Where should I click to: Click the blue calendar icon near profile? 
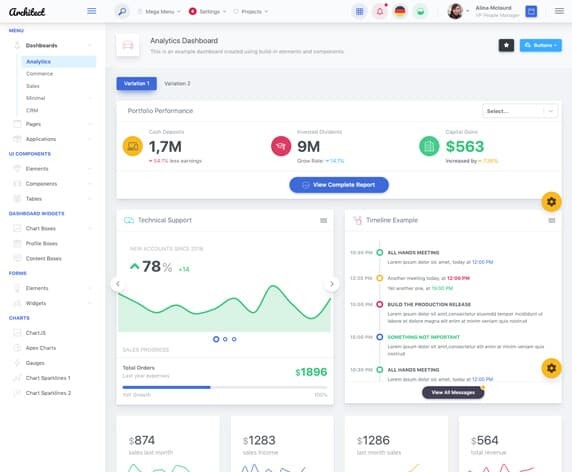click(531, 12)
